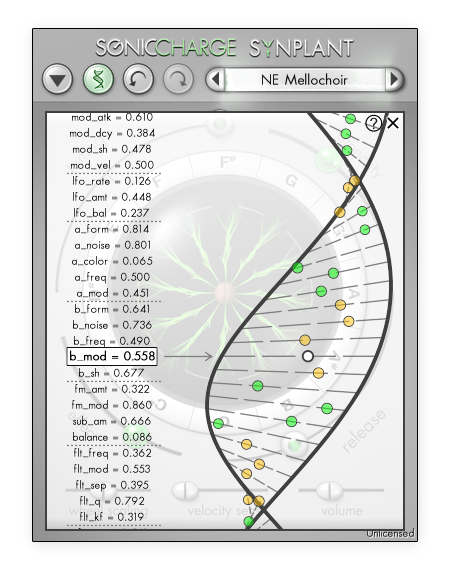Open the down-arrow main menu button
450x570 pixels.
[x=57, y=79]
